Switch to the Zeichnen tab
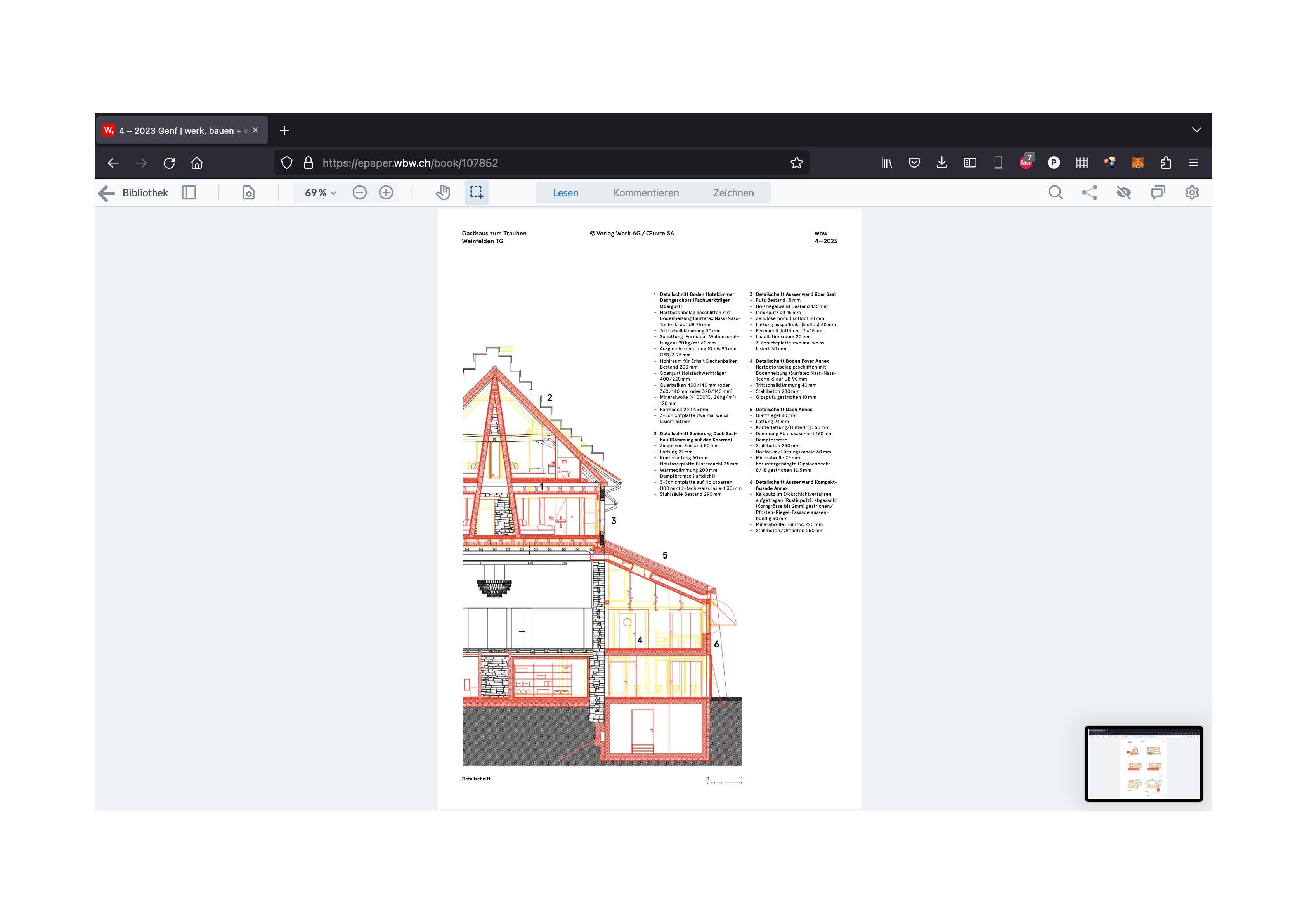Screen dimensions: 1307x924 tap(733, 193)
